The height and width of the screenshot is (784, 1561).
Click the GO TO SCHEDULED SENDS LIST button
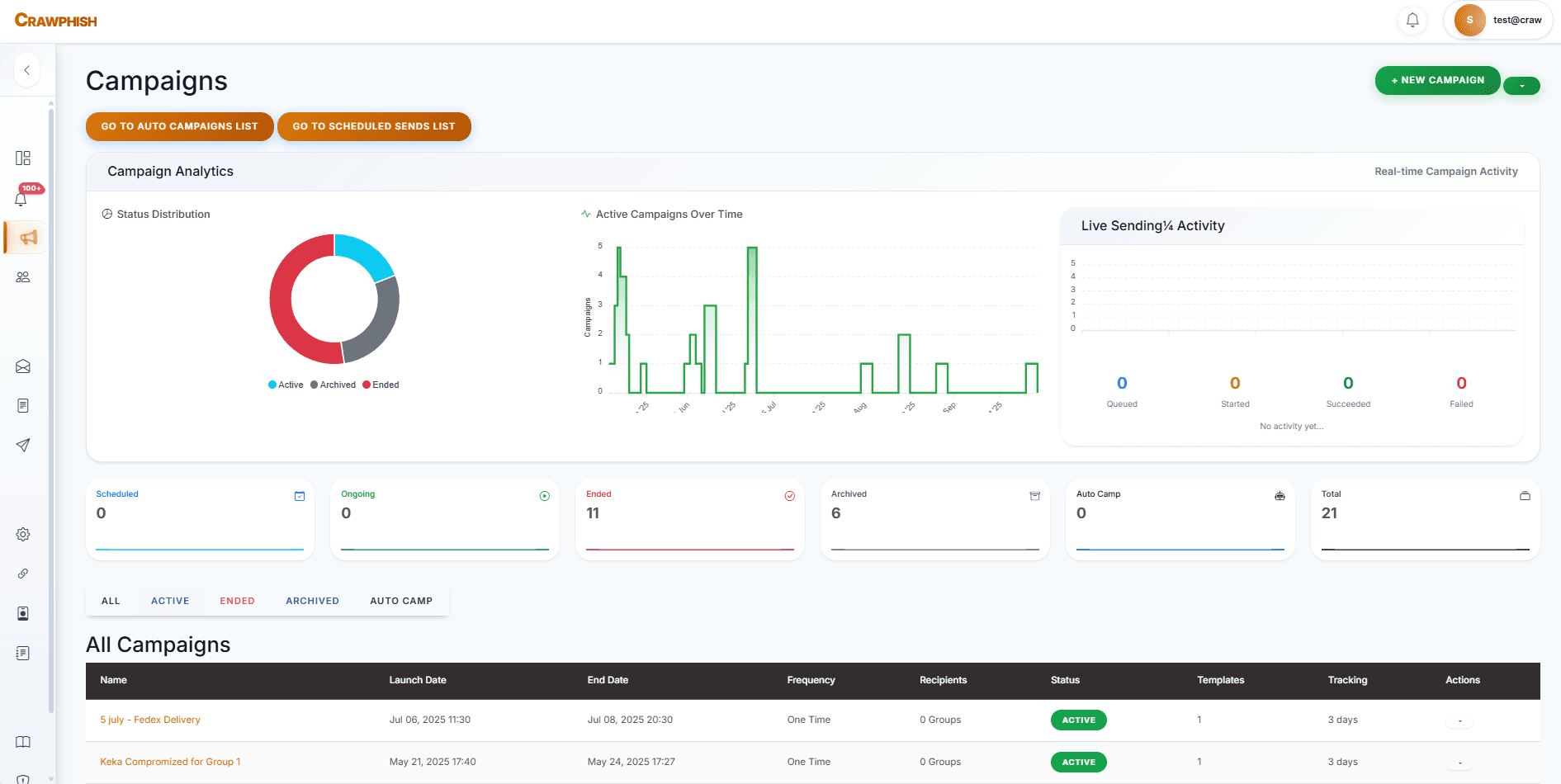click(374, 126)
